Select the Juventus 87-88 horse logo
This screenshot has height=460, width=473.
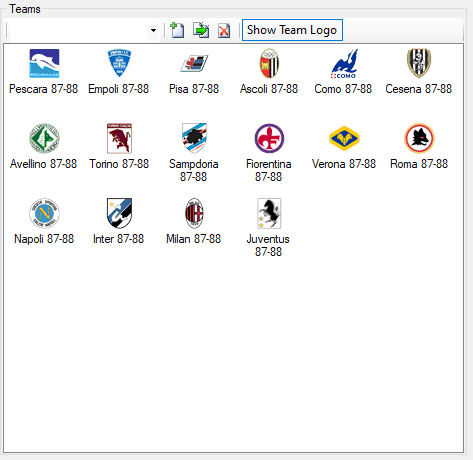(x=269, y=213)
